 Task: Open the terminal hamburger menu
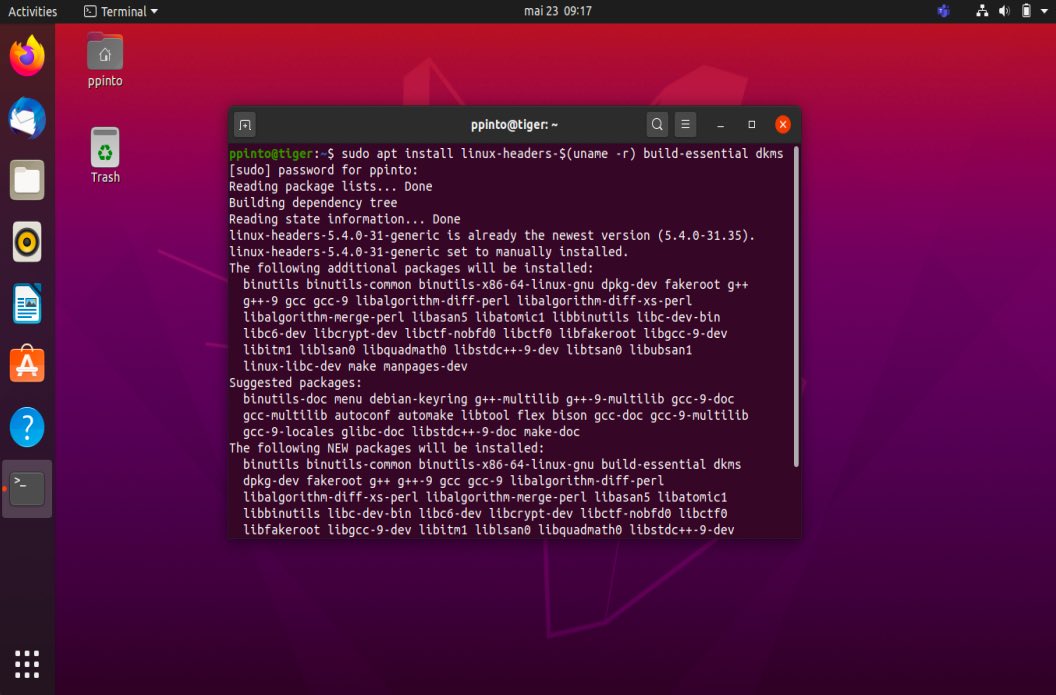tap(685, 124)
